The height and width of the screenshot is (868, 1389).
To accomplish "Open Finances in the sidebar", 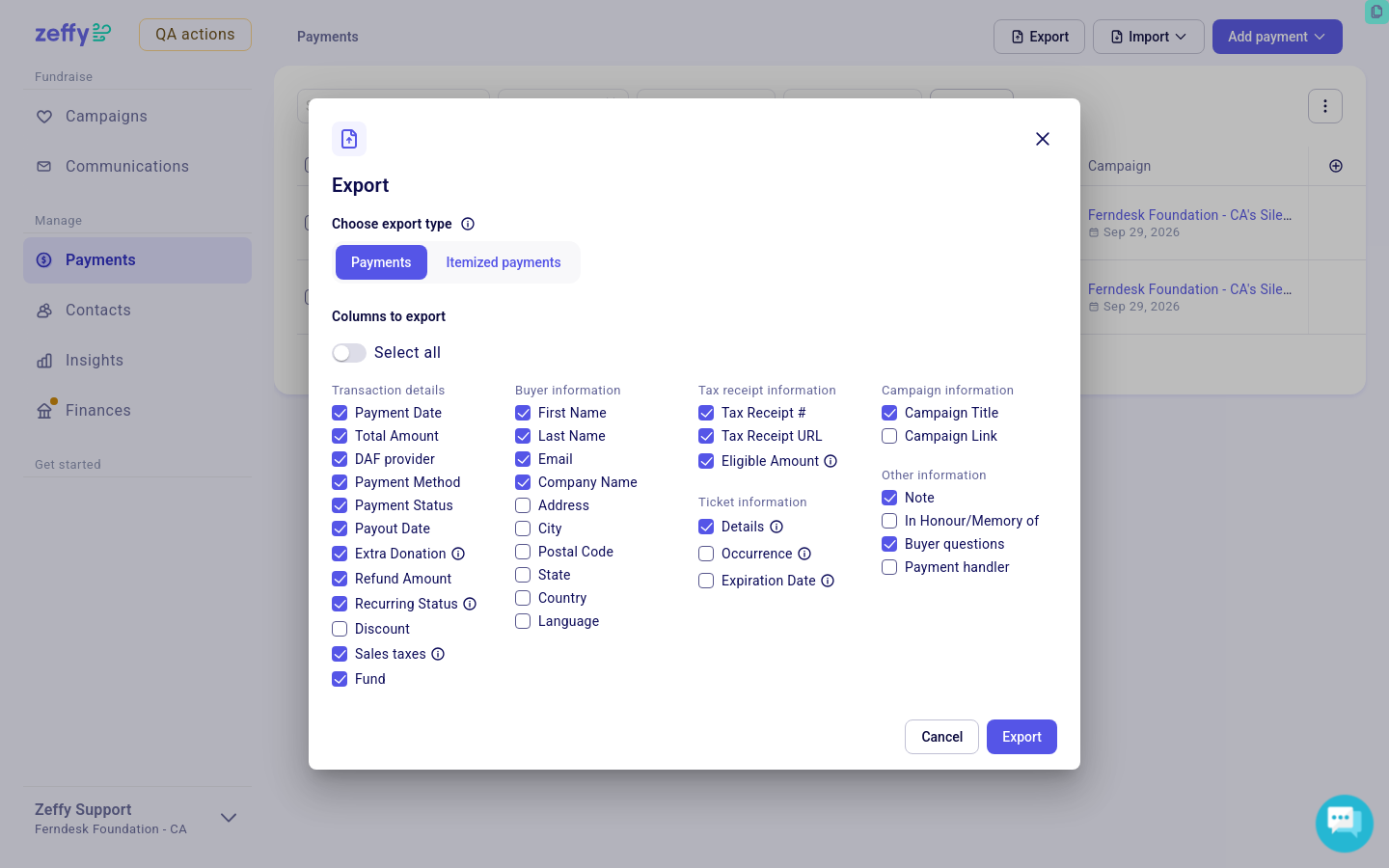I will click(137, 411).
